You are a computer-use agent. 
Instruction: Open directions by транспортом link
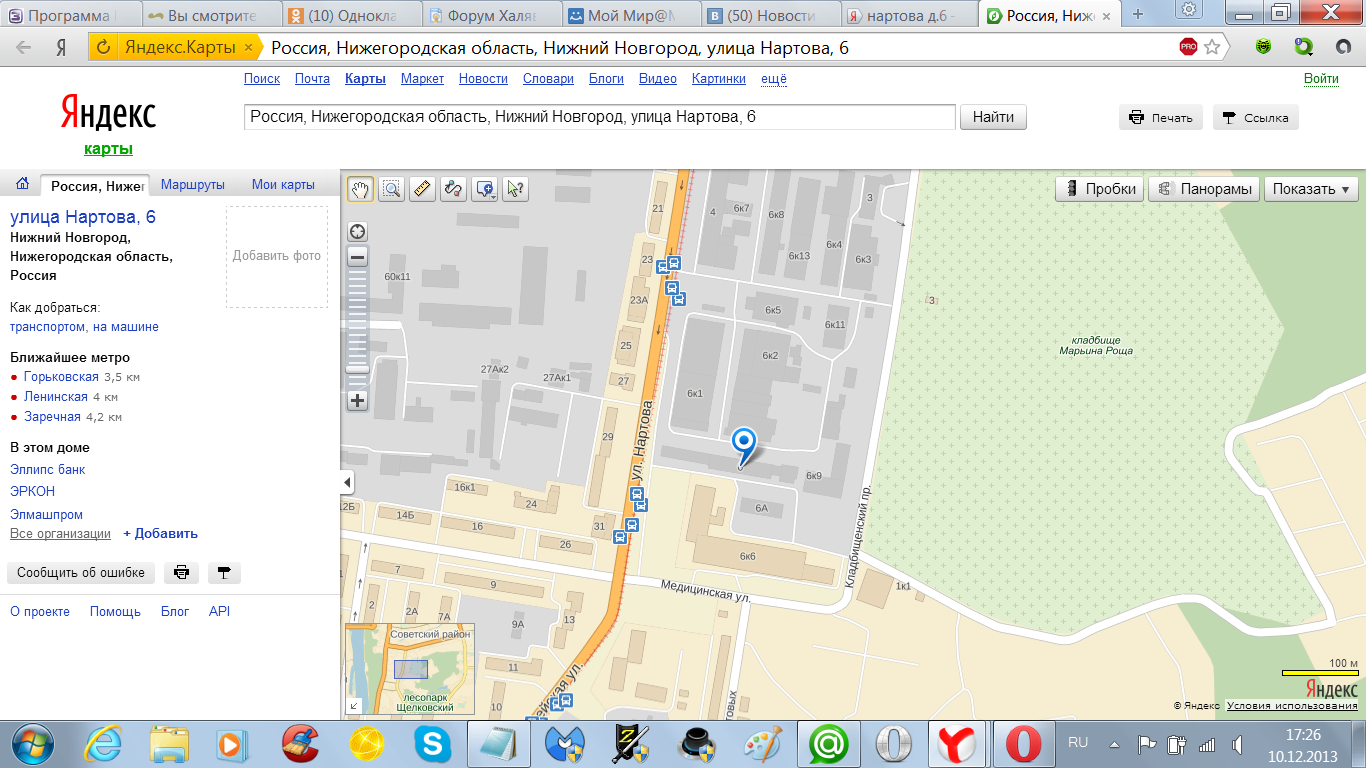(46, 327)
